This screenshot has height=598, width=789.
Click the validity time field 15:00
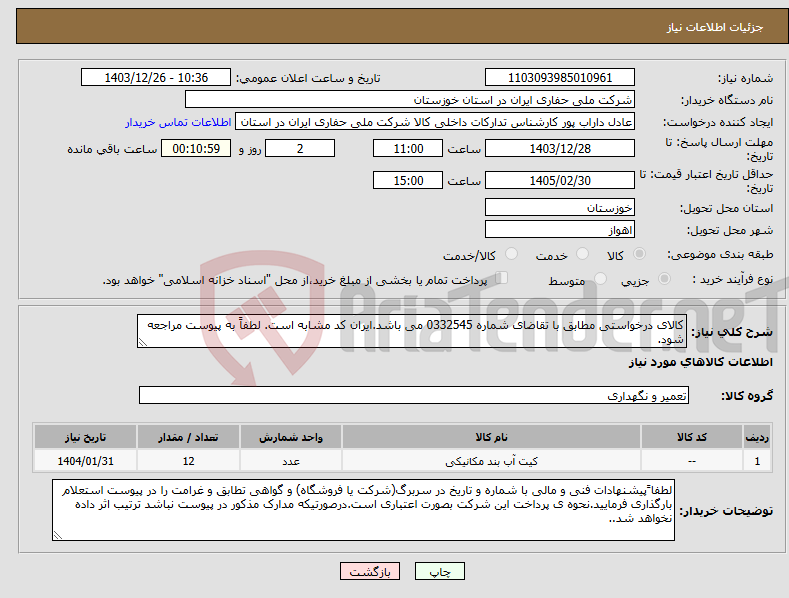(x=408, y=180)
